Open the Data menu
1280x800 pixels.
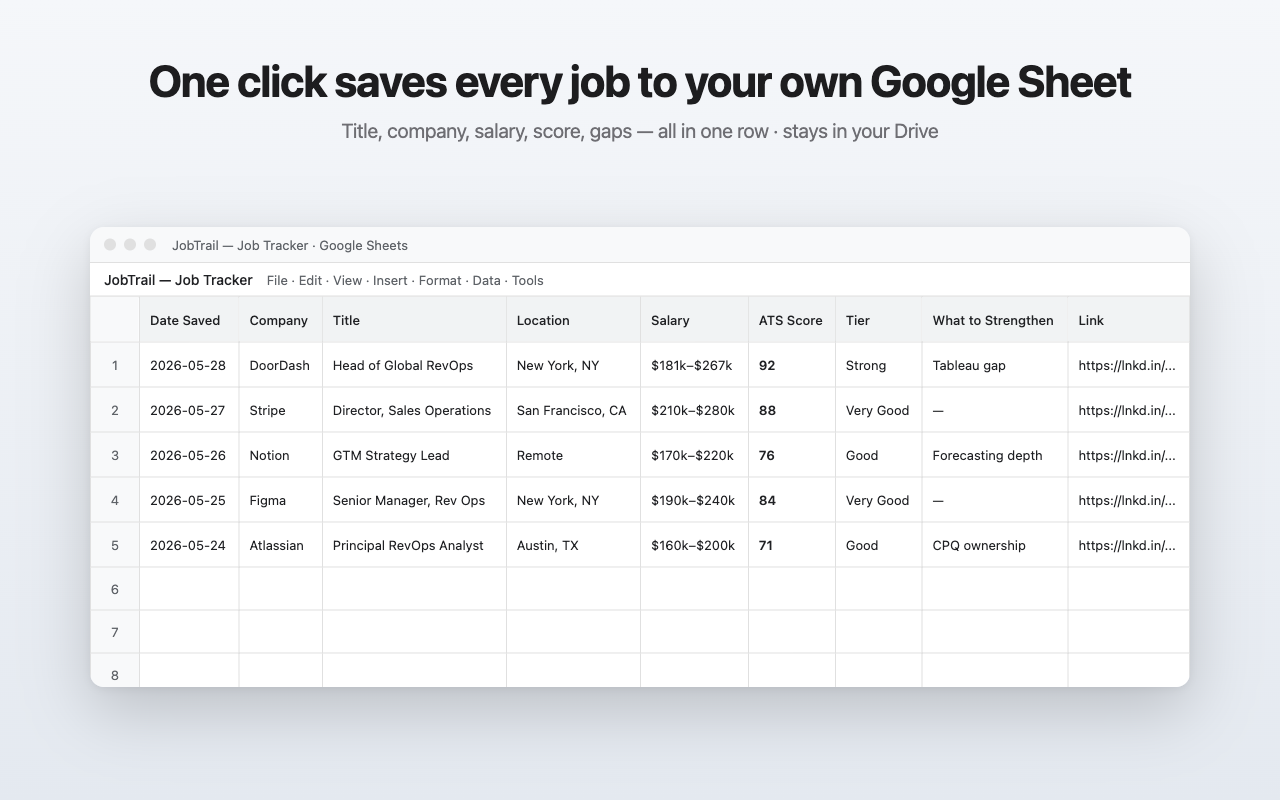coord(486,281)
